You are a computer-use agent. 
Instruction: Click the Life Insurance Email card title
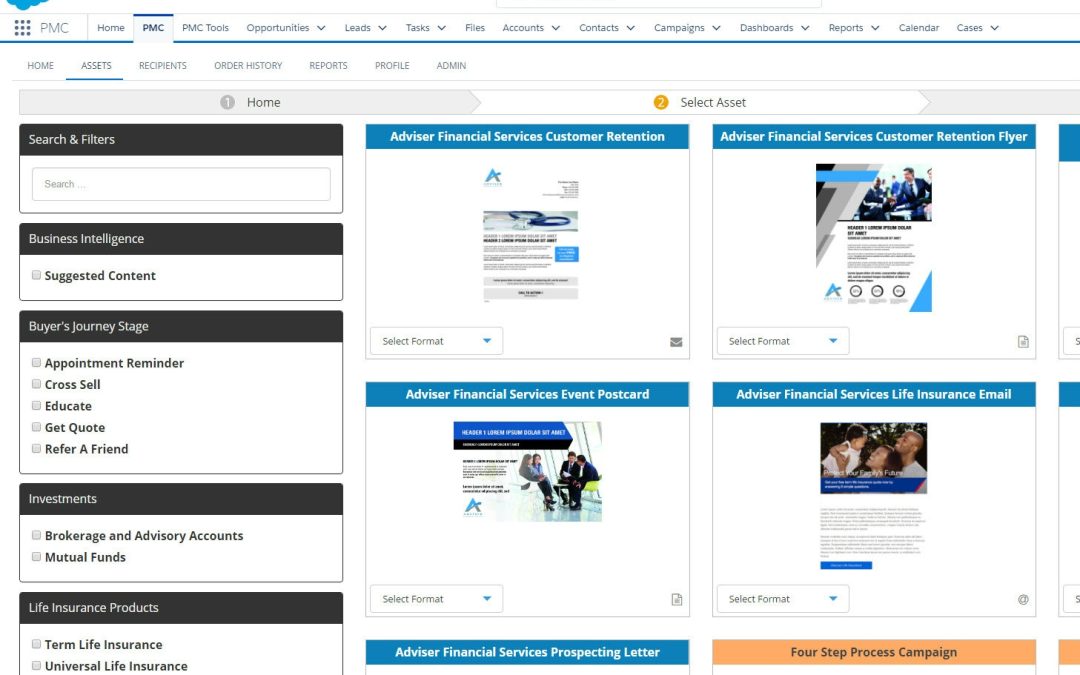[x=873, y=394]
